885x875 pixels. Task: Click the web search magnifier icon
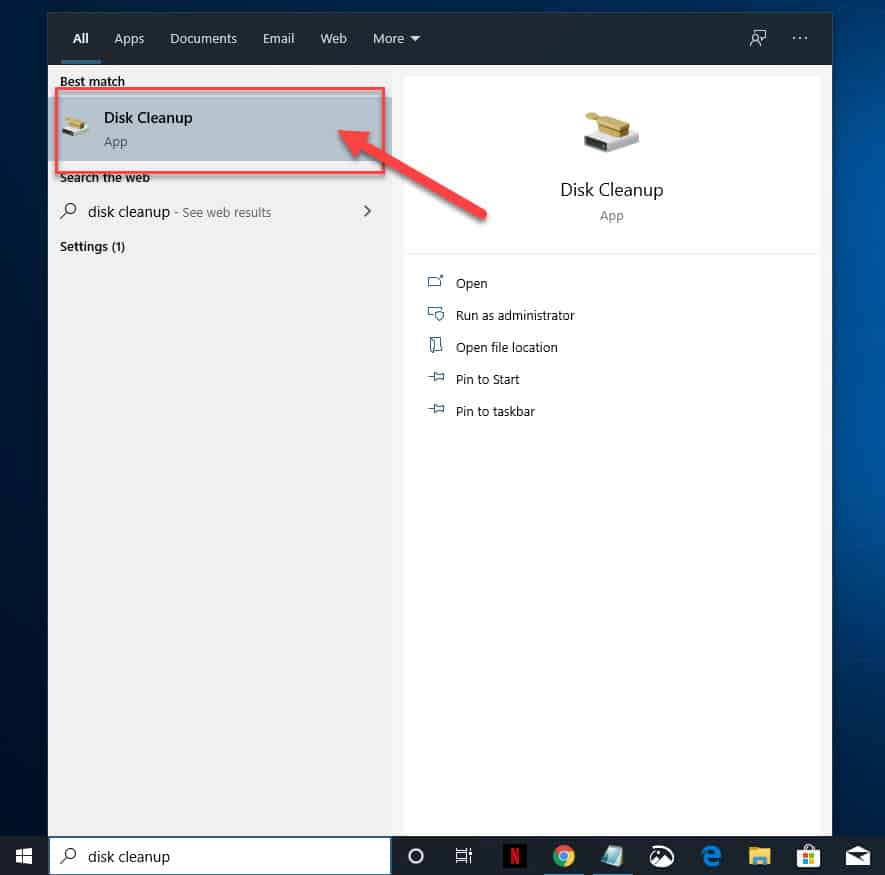pos(68,211)
